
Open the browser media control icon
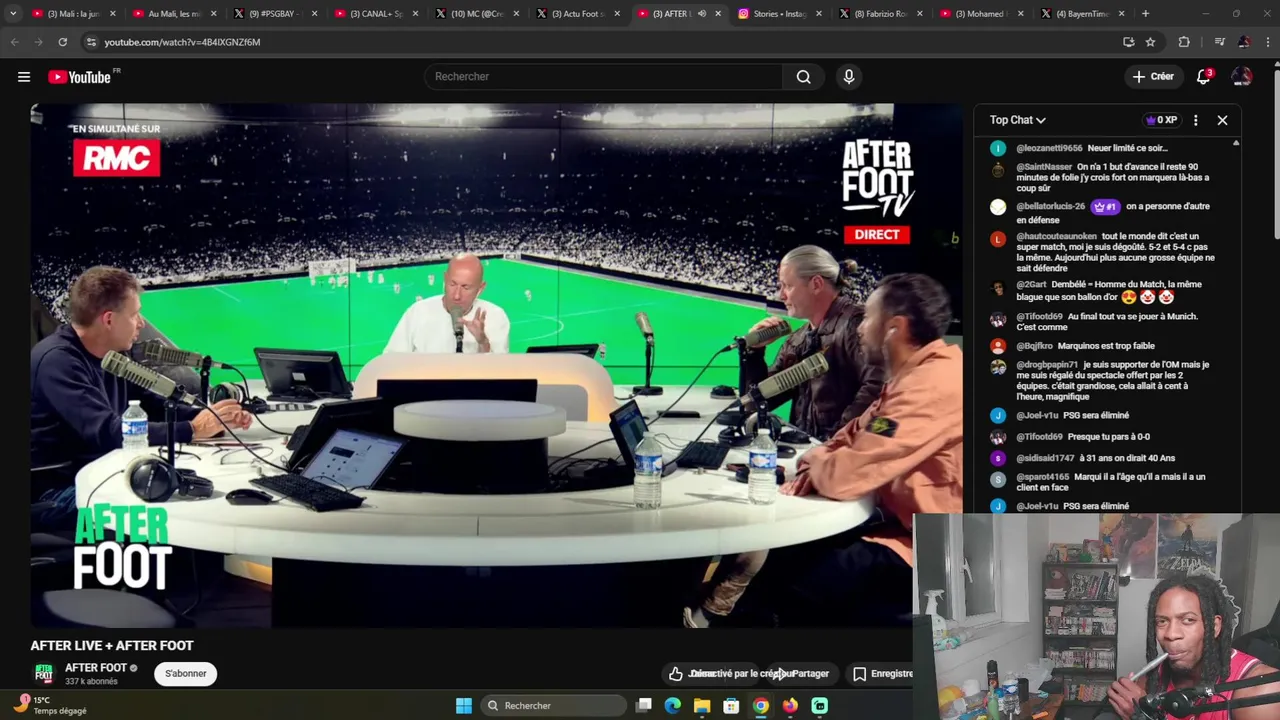coord(1219,42)
